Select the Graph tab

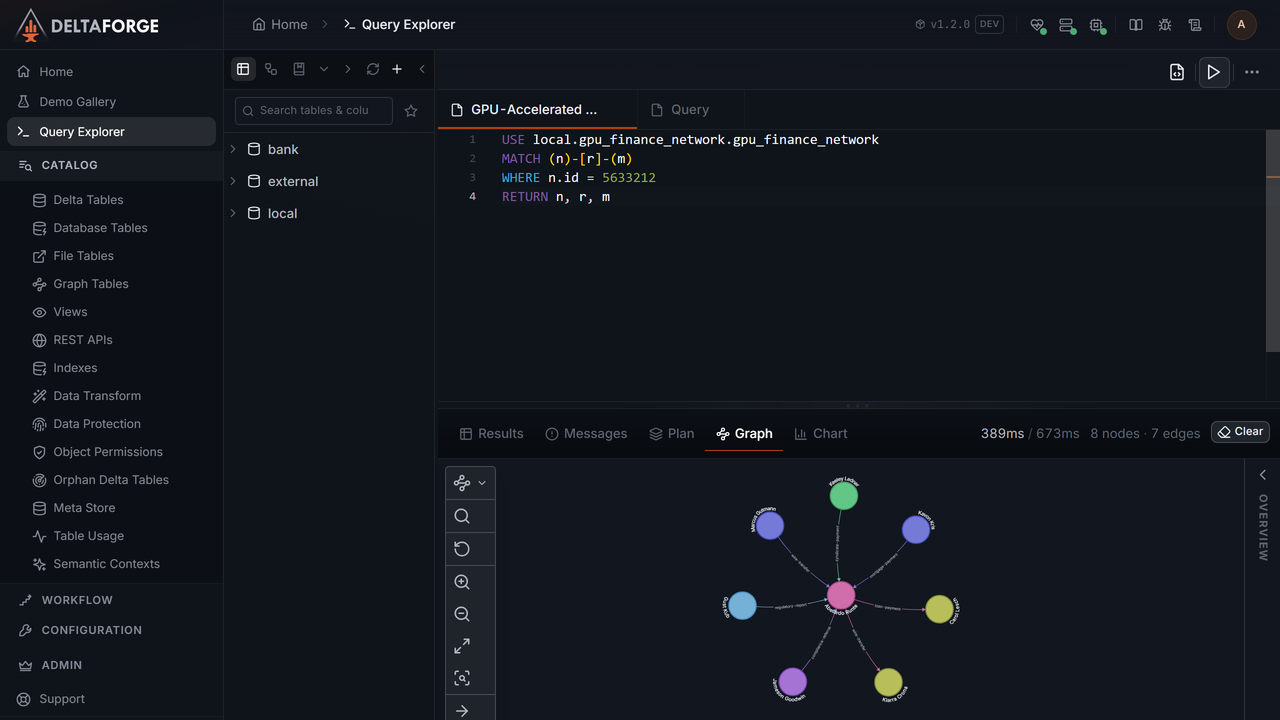pyautogui.click(x=744, y=434)
